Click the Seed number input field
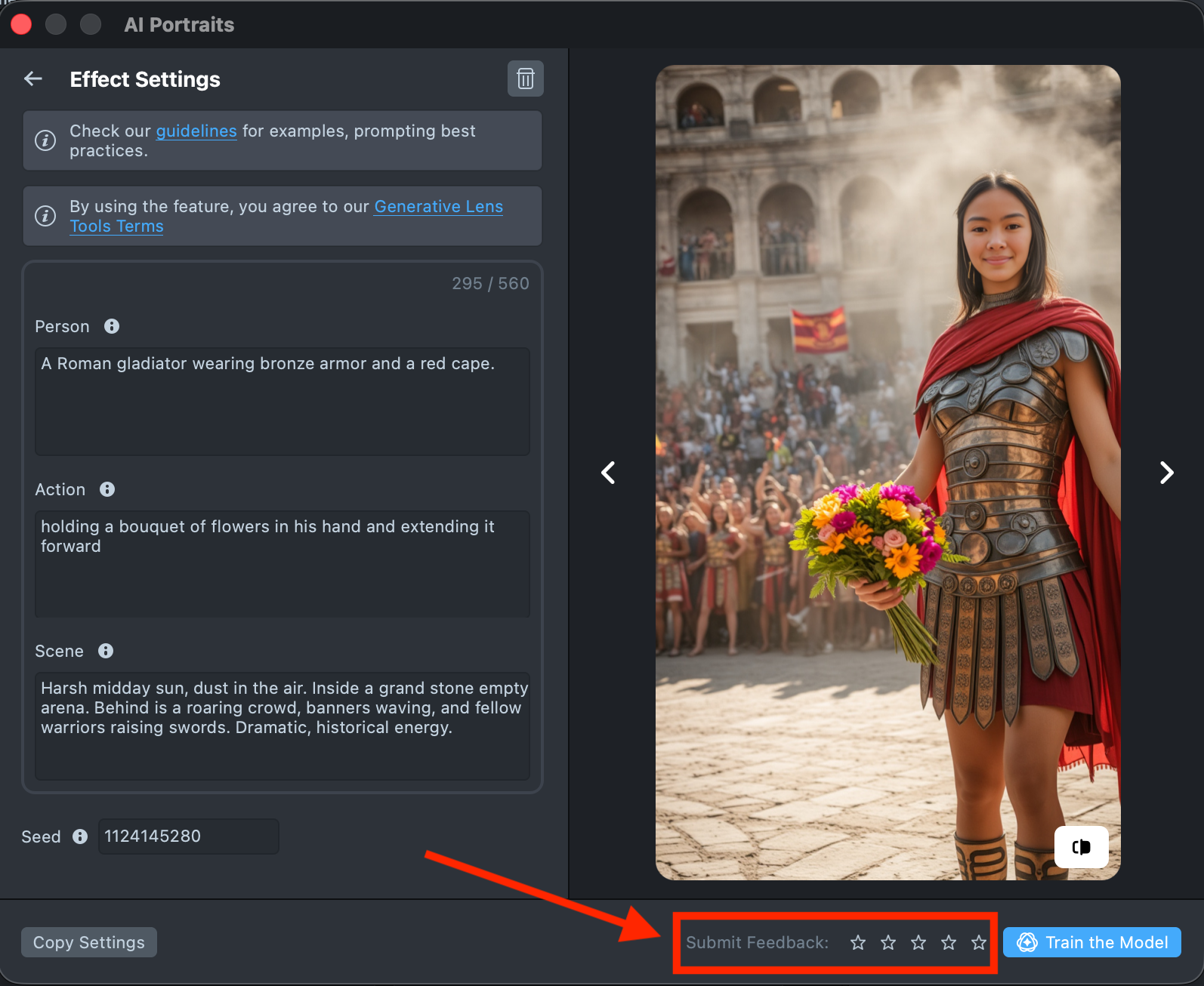 188,837
